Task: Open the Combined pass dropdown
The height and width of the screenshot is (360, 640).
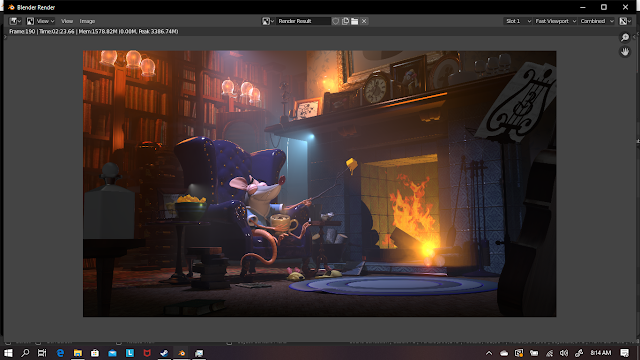Action: pyautogui.click(x=597, y=21)
